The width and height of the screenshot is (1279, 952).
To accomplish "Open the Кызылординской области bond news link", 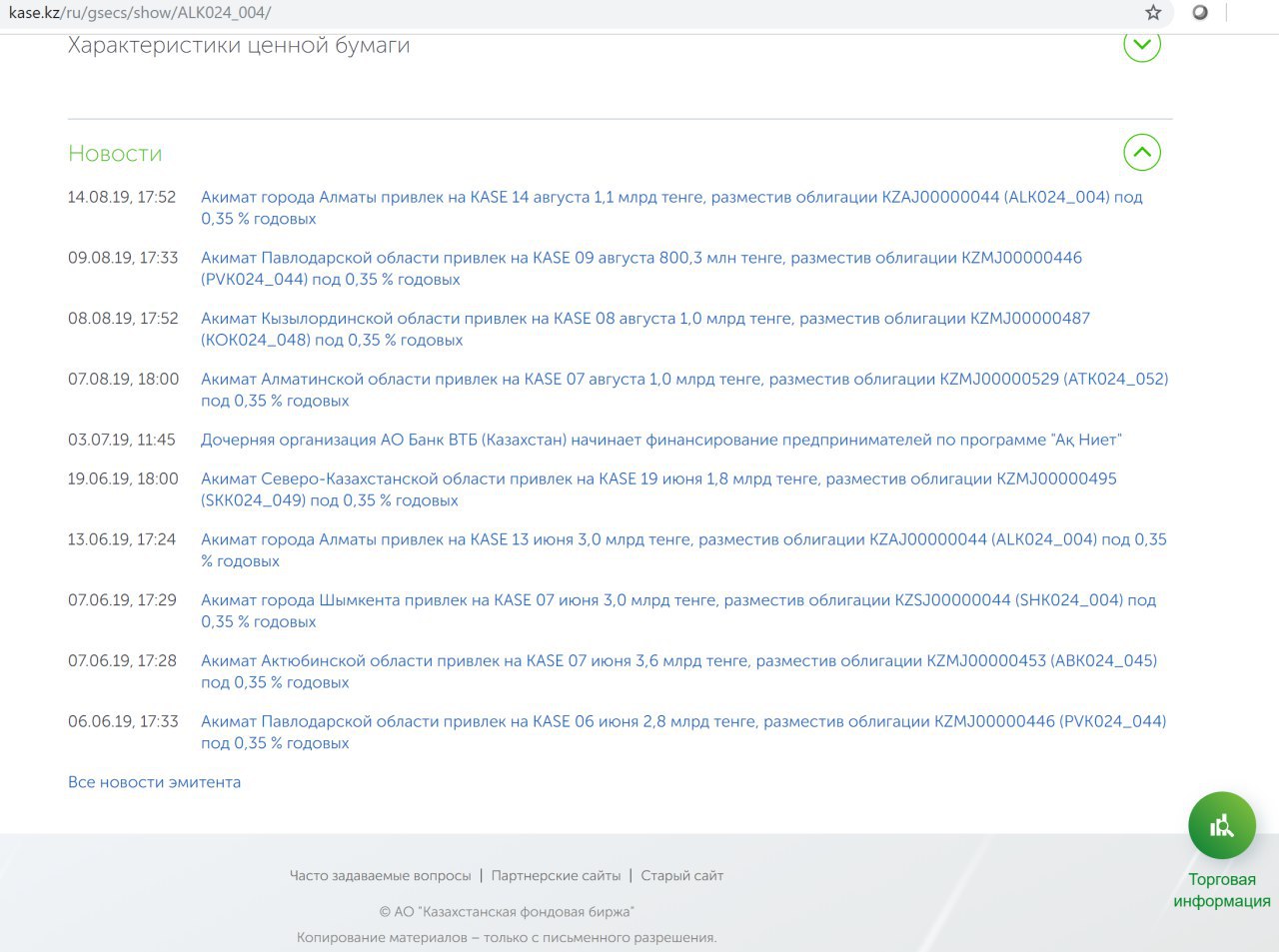I will 645,330.
